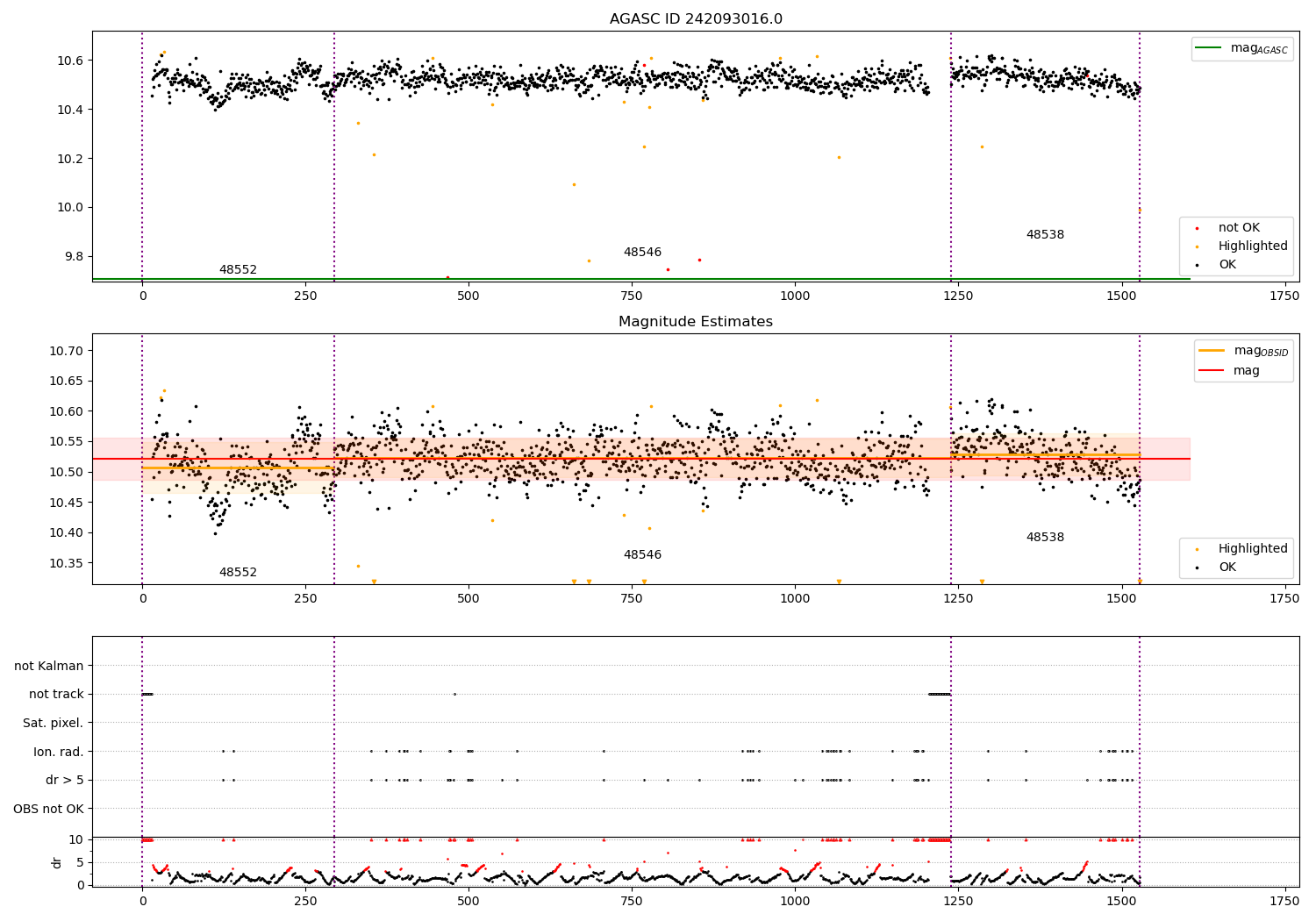Click x-axis tick 250 under the bottom flags plot
This screenshot has height=921, width=1316.
305,901
